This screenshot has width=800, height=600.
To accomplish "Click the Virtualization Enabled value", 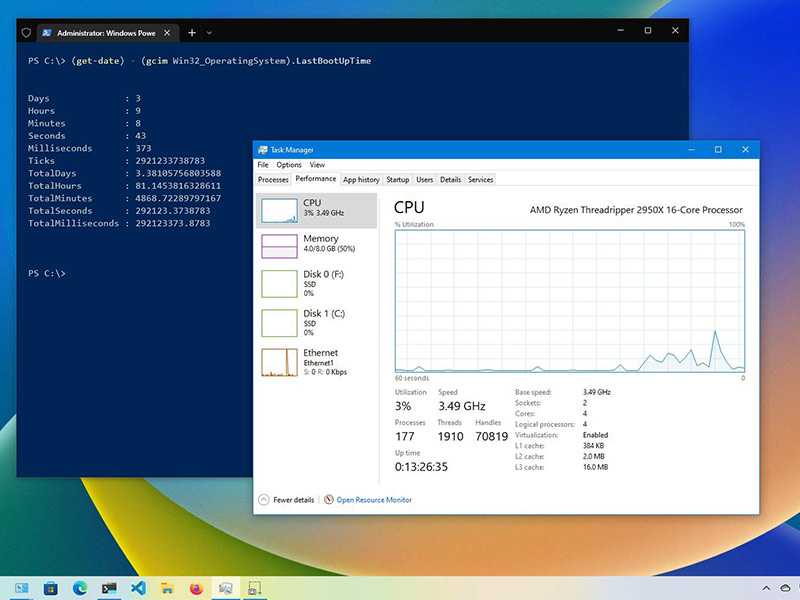I will [x=595, y=435].
